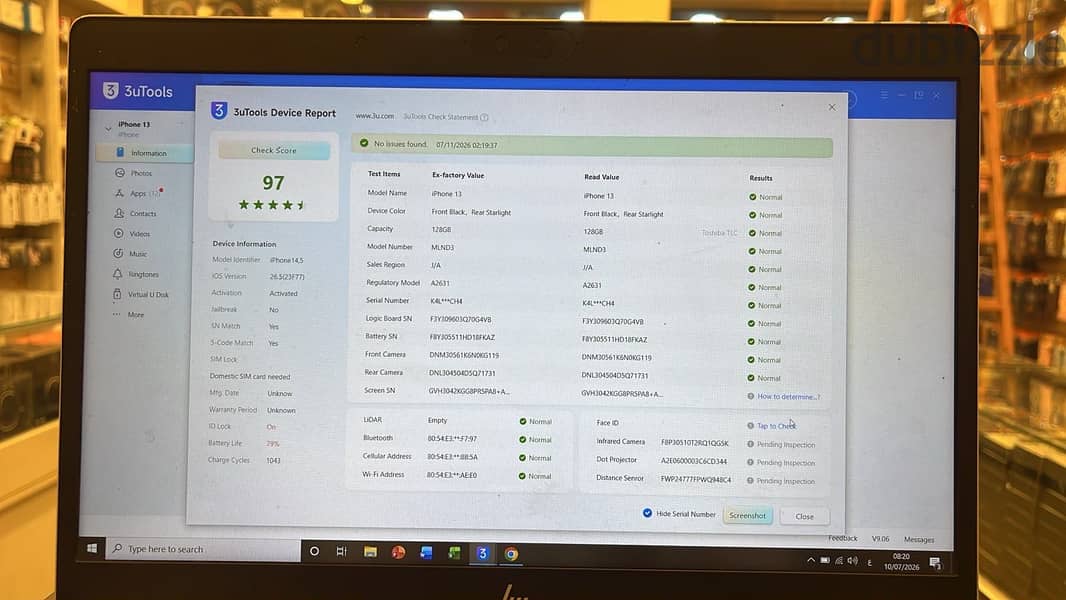The width and height of the screenshot is (1066, 600).
Task: Click the Battery SN Normal result icon
Action: 751,342
